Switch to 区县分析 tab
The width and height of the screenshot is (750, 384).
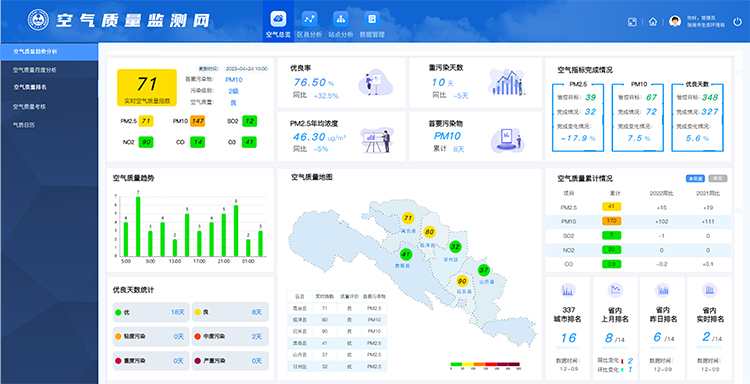309,24
